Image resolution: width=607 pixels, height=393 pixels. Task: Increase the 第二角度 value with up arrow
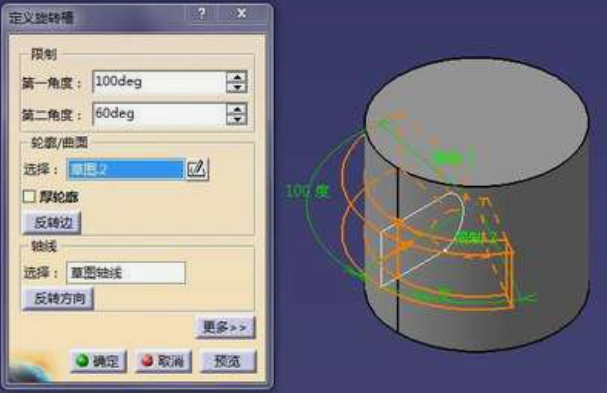click(237, 109)
